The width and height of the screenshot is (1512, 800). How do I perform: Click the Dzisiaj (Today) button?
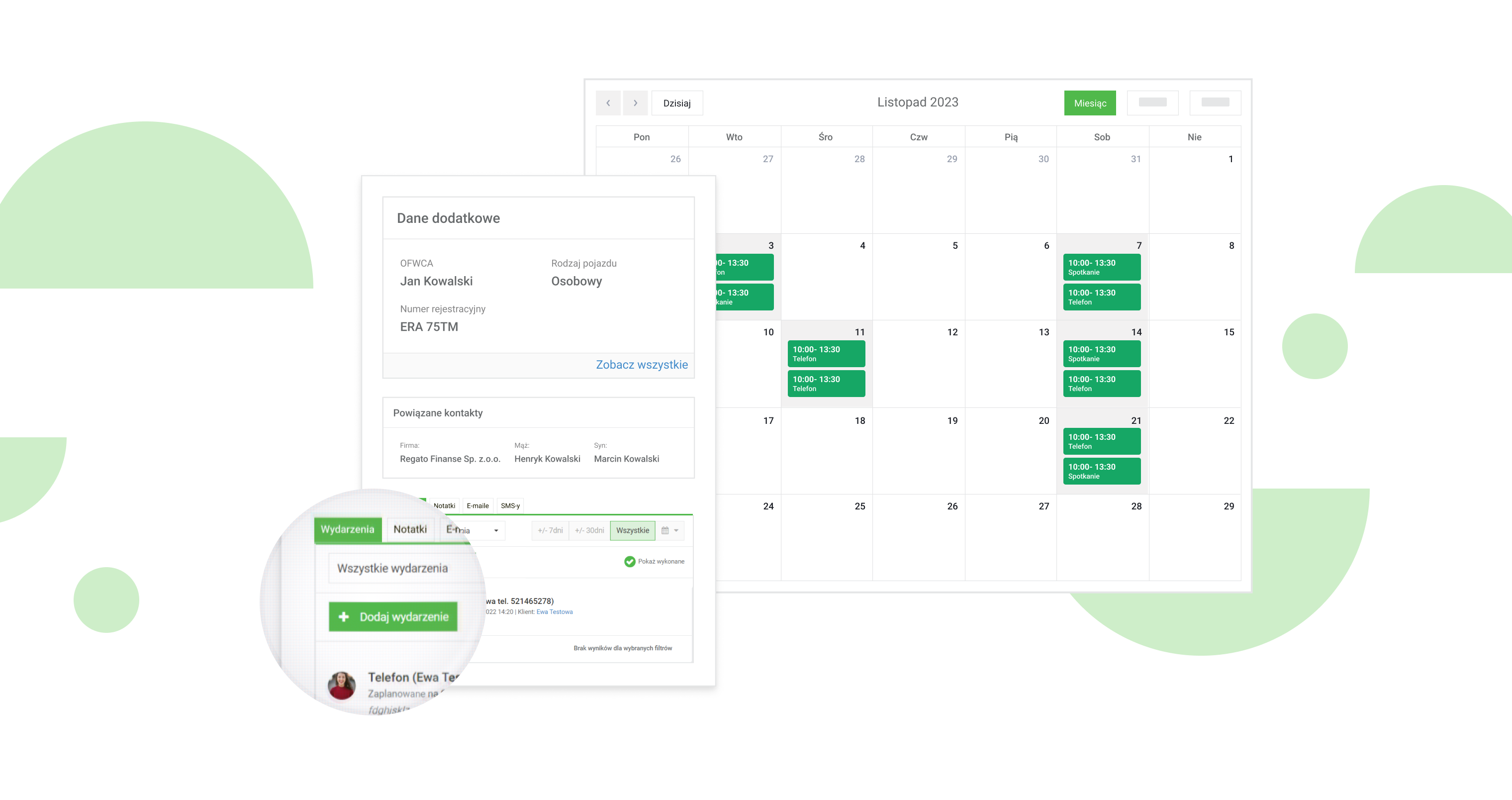(676, 102)
